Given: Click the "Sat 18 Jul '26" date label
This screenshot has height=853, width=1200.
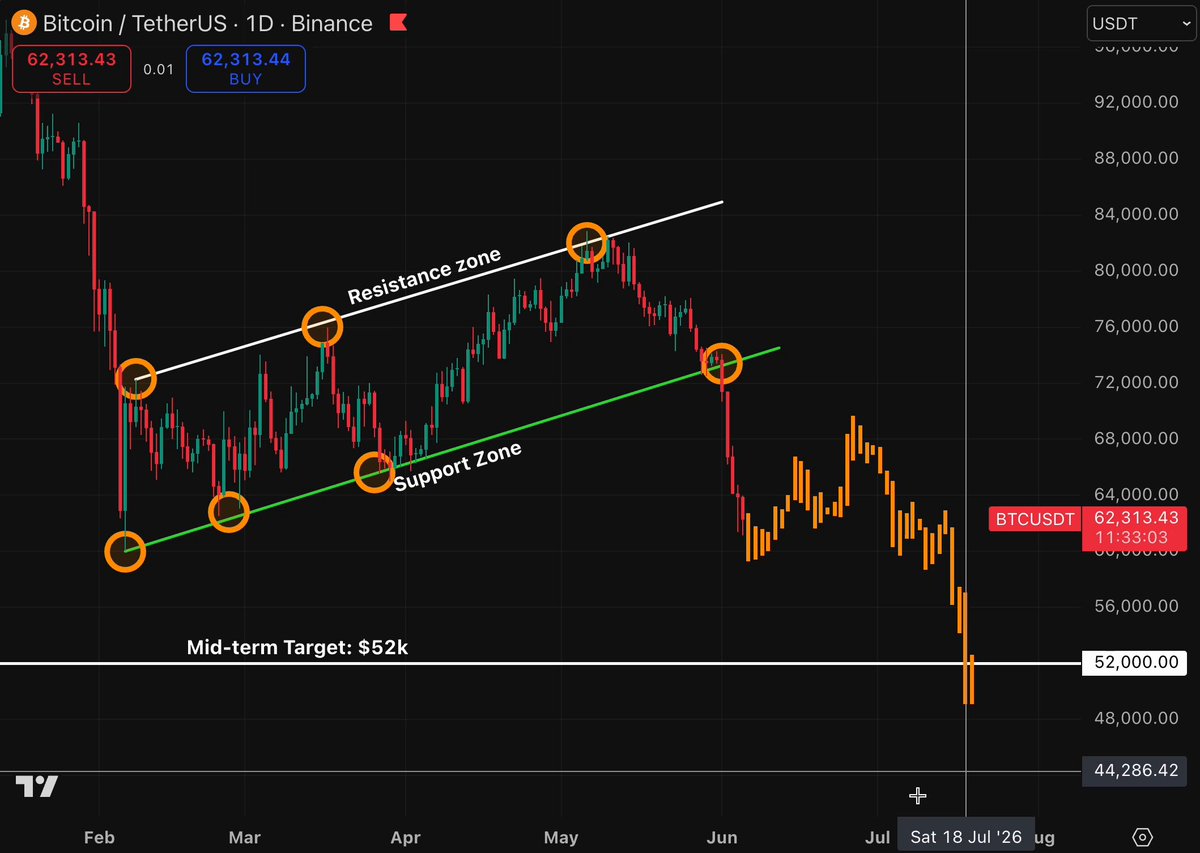Looking at the screenshot, I should click(x=966, y=836).
